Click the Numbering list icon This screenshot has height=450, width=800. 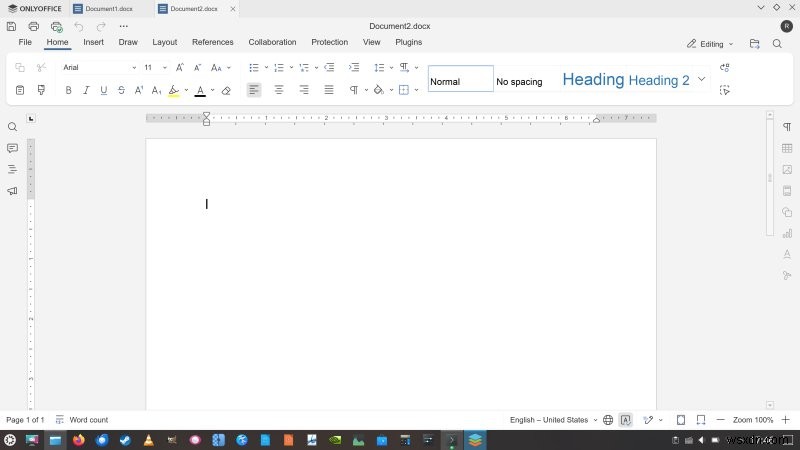click(279, 67)
